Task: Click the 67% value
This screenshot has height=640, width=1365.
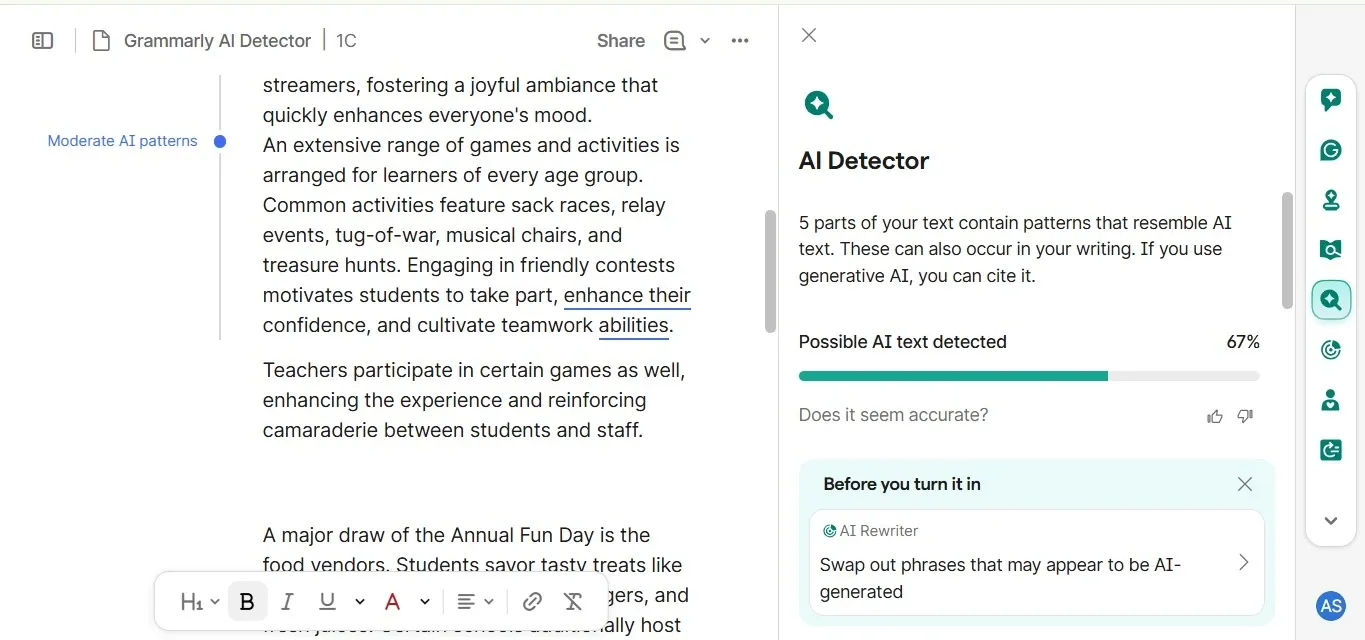Action: tap(1243, 342)
